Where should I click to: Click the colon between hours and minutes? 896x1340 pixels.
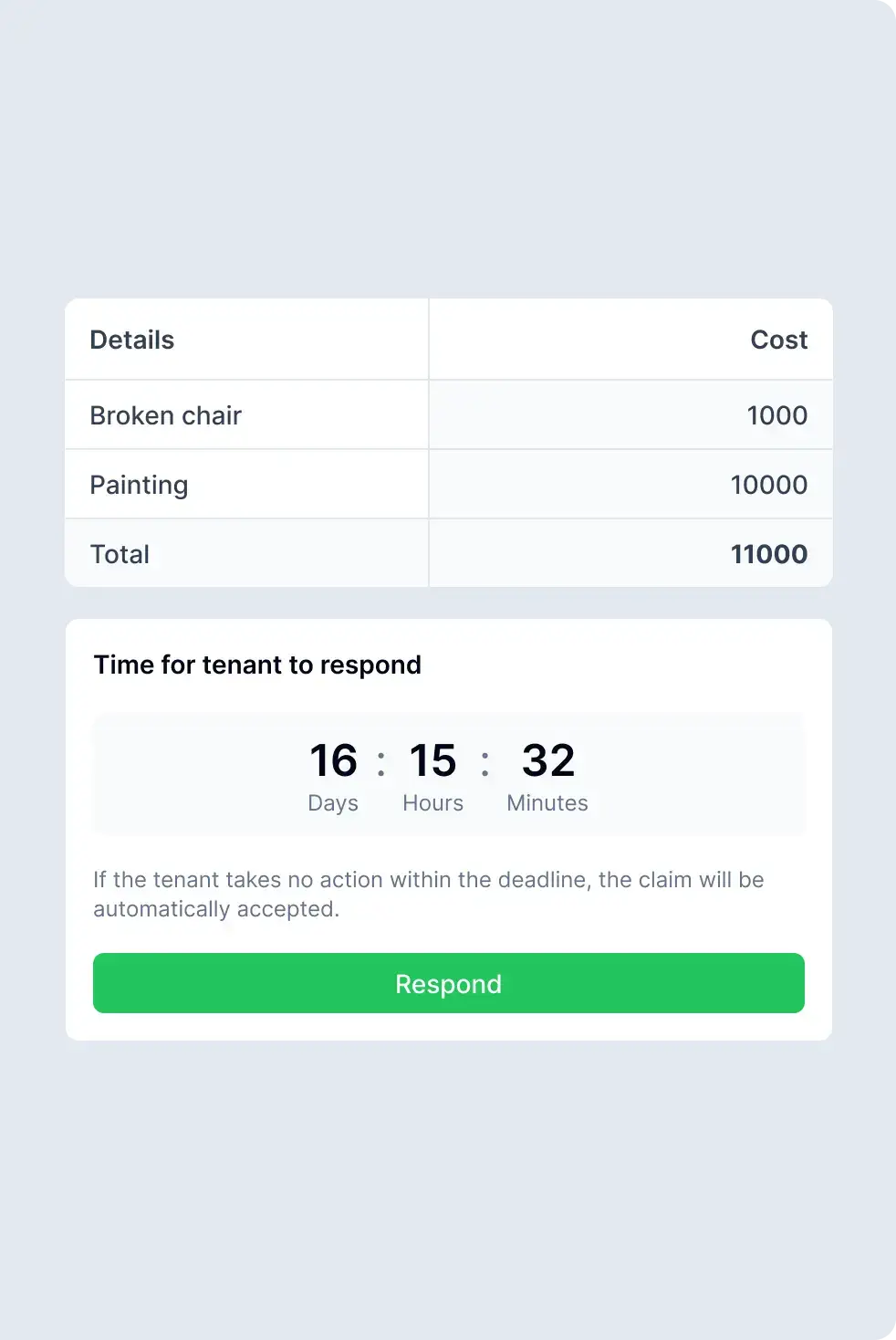[x=484, y=763]
